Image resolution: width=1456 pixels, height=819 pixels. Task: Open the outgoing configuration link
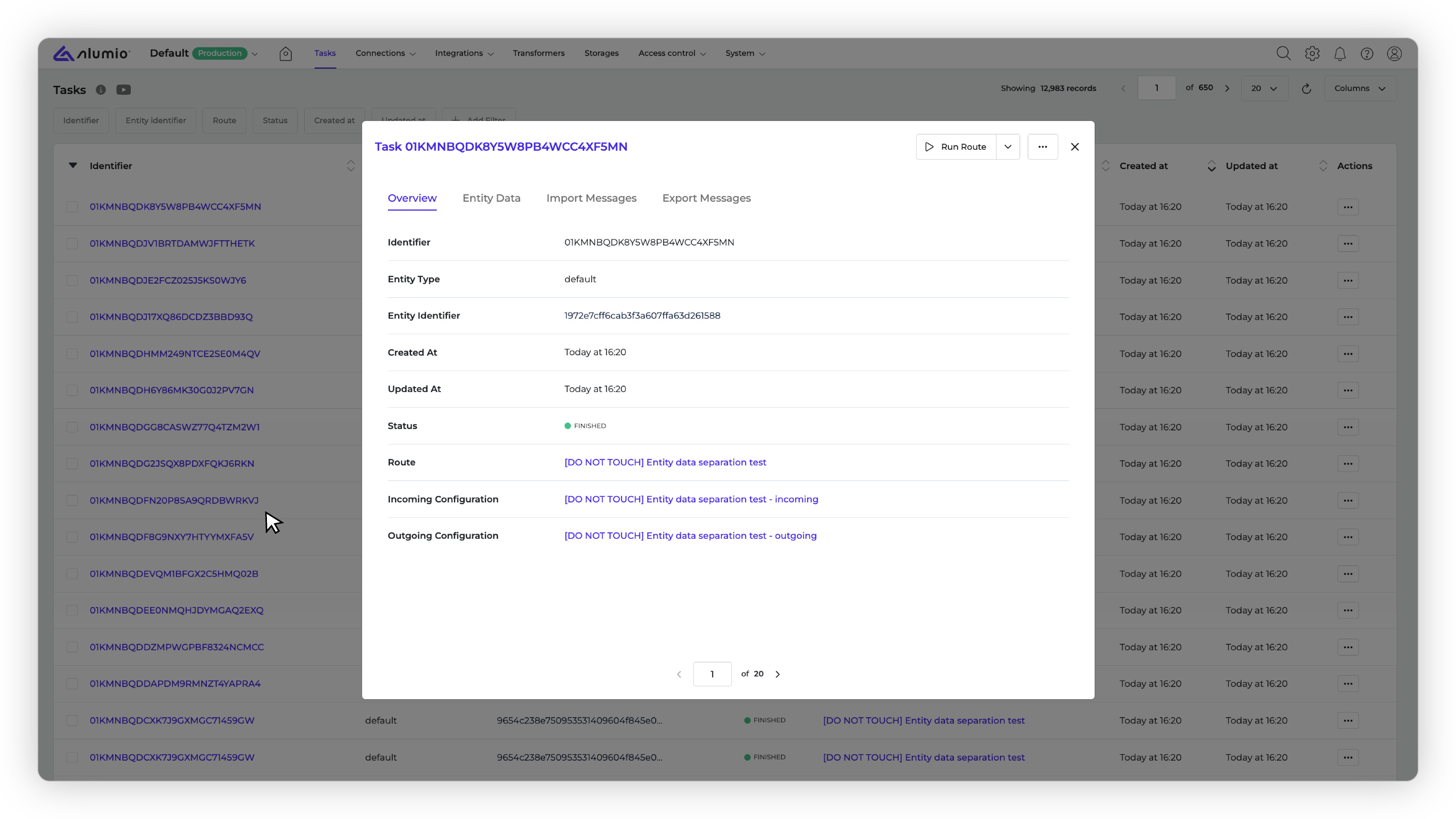[x=690, y=536]
